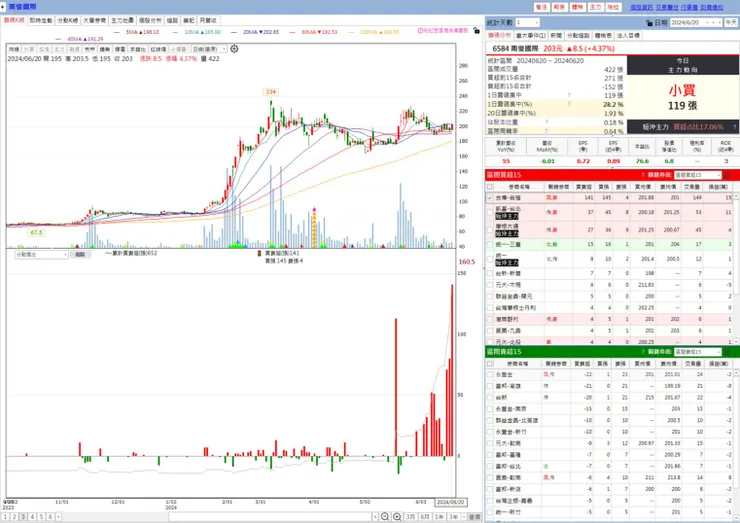Image resolution: width=740 pixels, height=523 pixels.
Task: Open the 法人目標 tab in the right panel
Action: point(629,35)
